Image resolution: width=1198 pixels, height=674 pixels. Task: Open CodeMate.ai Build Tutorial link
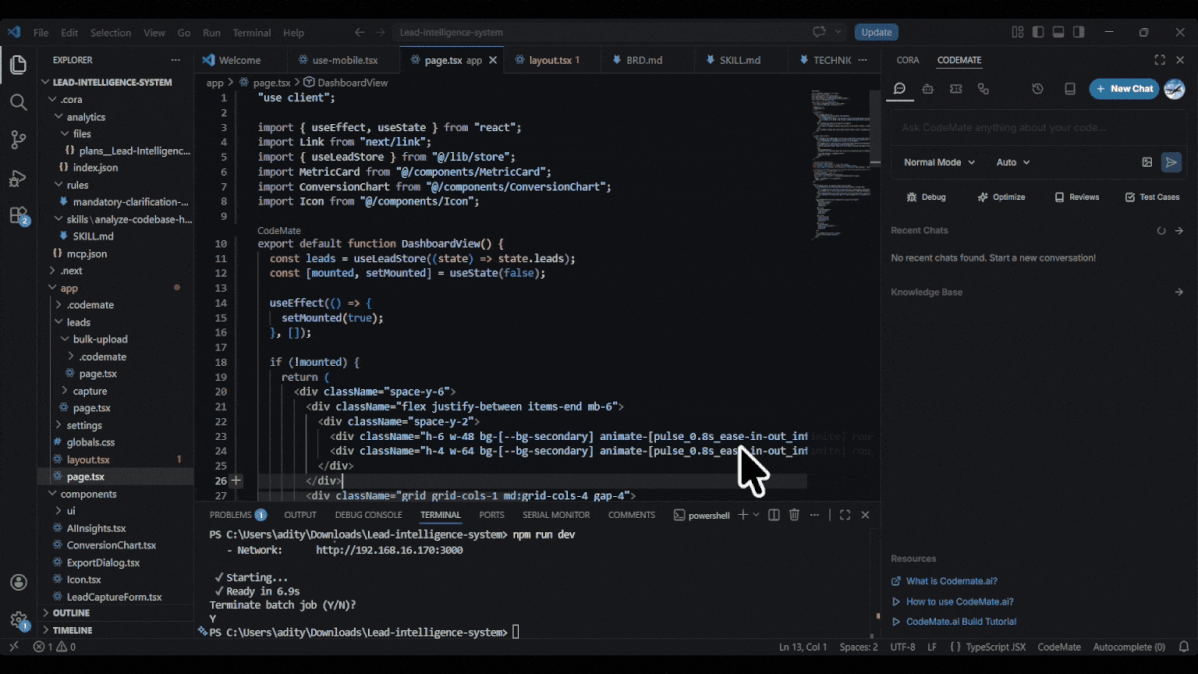[x=960, y=622]
